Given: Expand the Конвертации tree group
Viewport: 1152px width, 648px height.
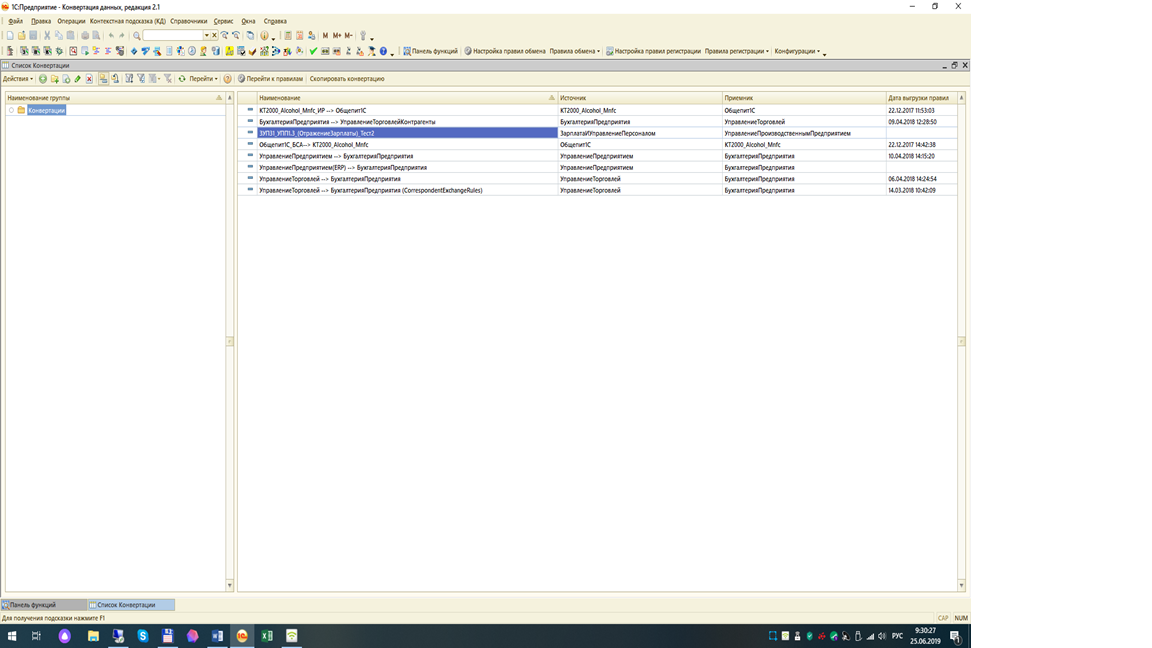Looking at the screenshot, I should pos(11,110).
